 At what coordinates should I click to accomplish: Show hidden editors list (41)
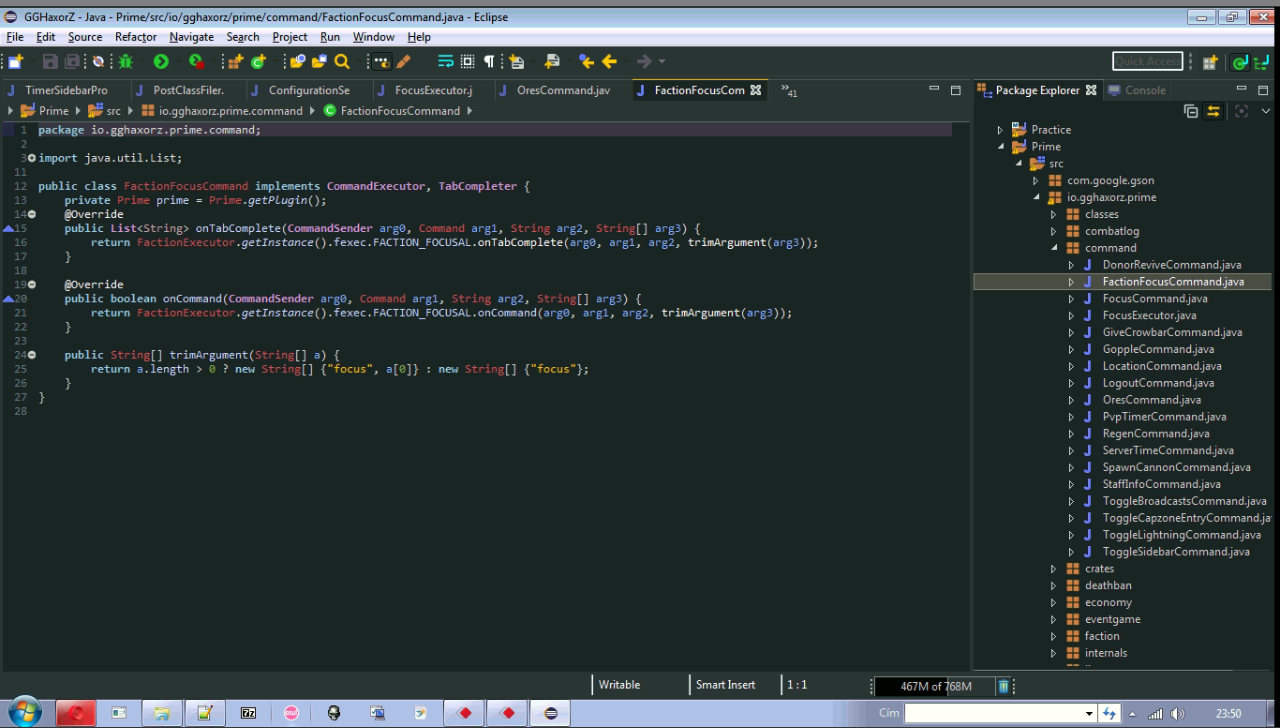tap(789, 90)
